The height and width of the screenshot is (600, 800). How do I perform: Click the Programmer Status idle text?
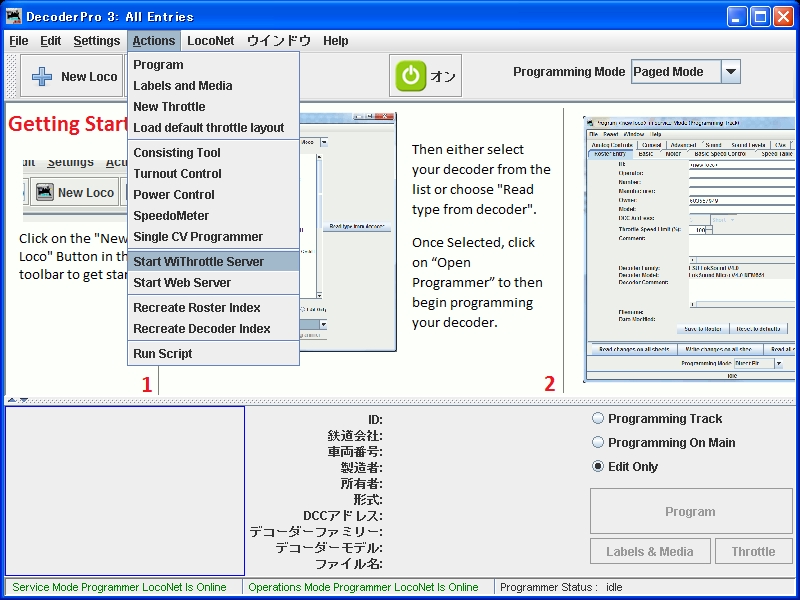(x=561, y=587)
